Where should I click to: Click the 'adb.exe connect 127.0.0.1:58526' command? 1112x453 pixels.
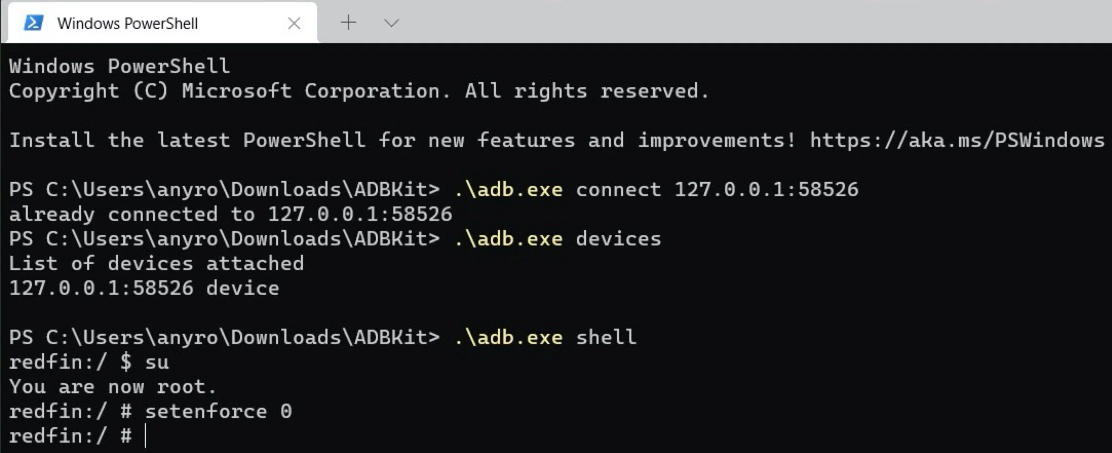pos(656,189)
